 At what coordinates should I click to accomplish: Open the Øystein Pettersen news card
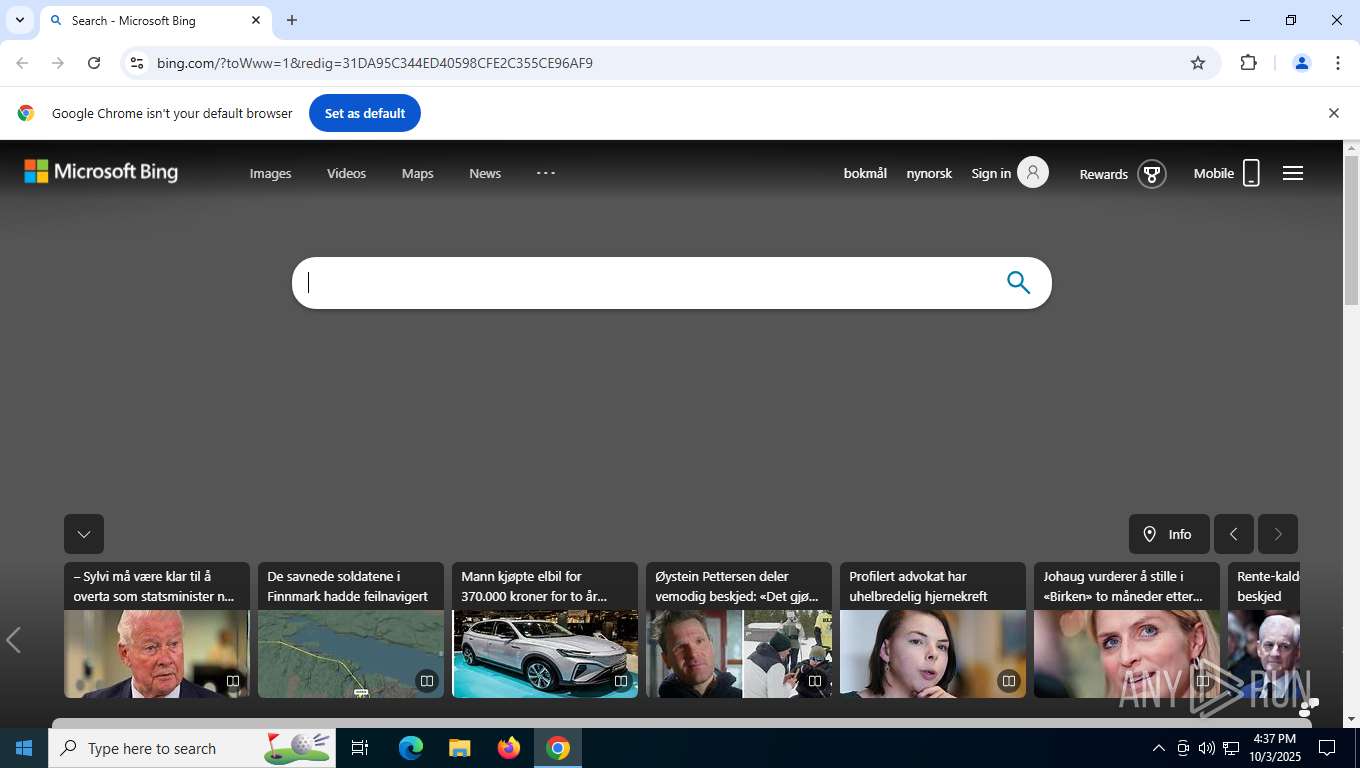[x=739, y=630]
